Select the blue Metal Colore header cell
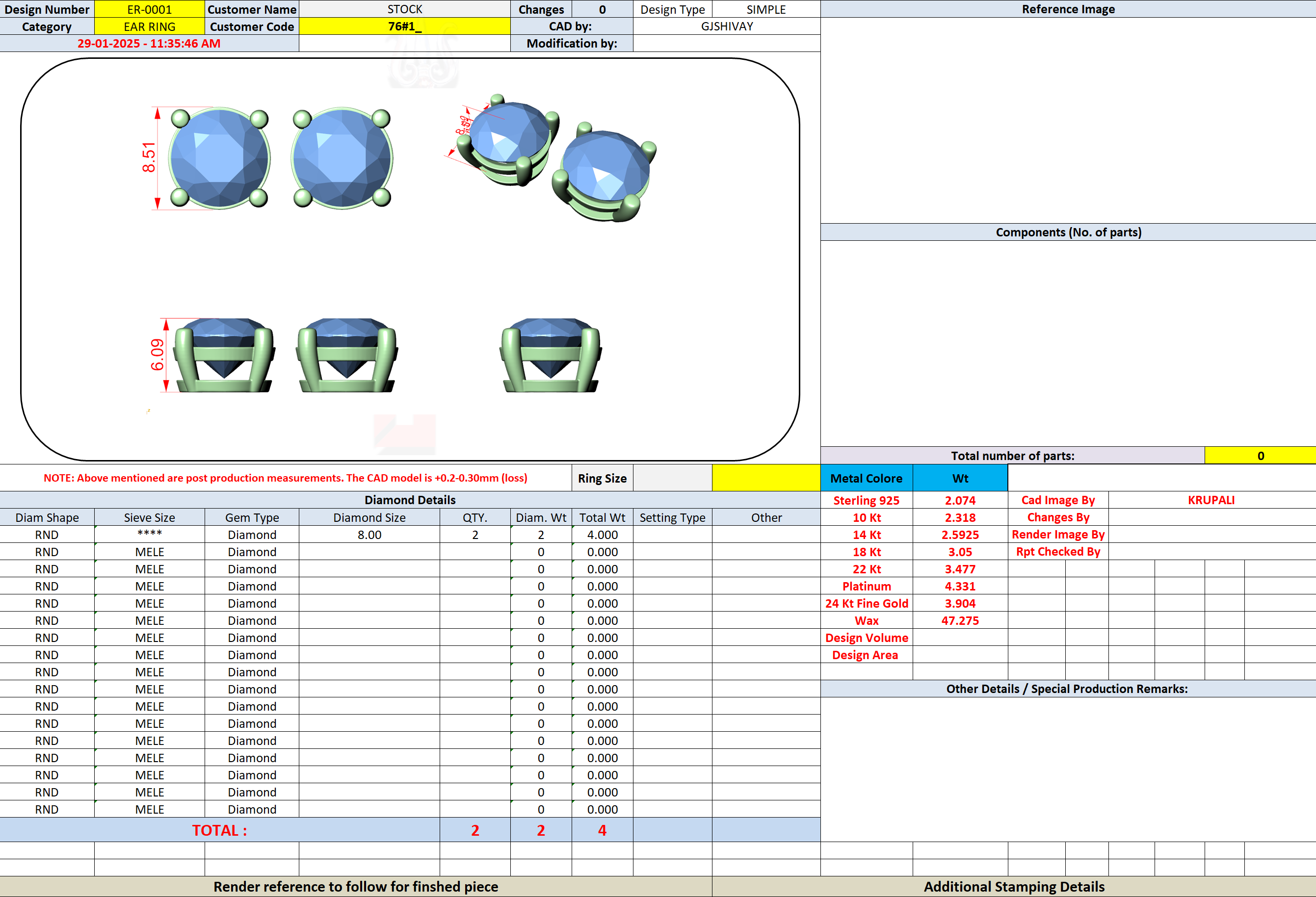Screen dimensions: 1316x897 pyautogui.click(x=867, y=478)
